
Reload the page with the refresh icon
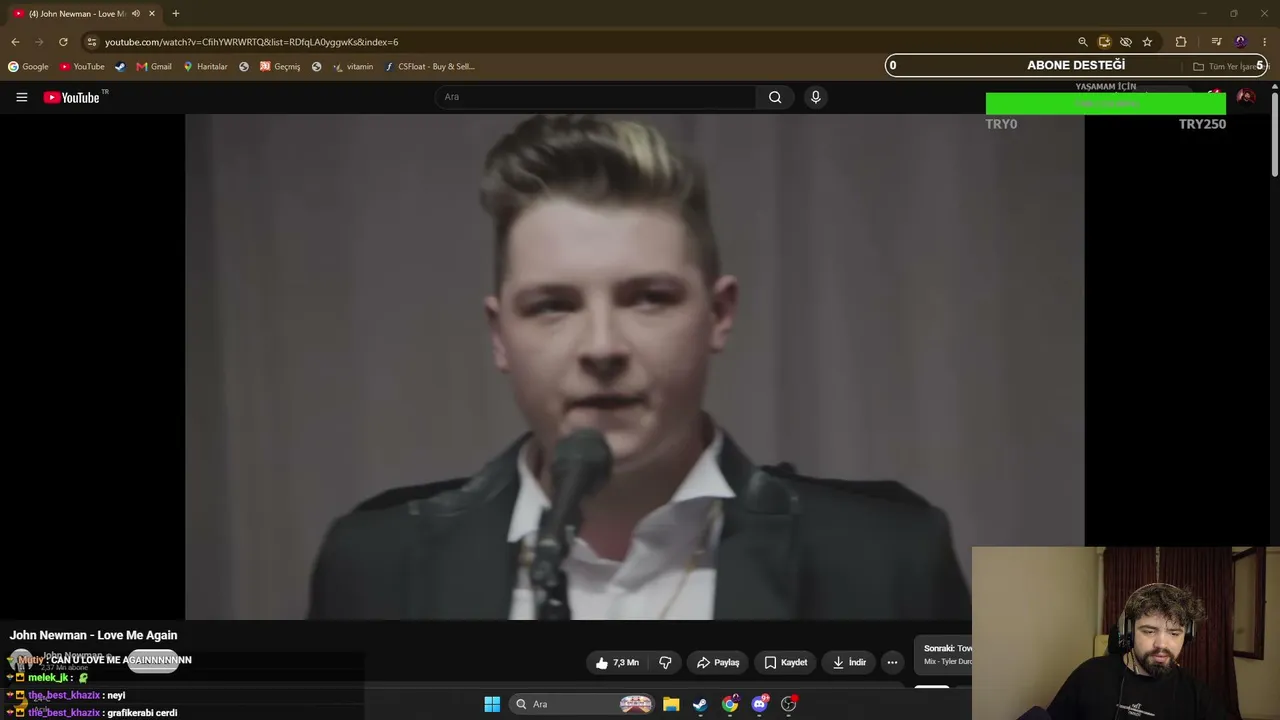pos(63,42)
